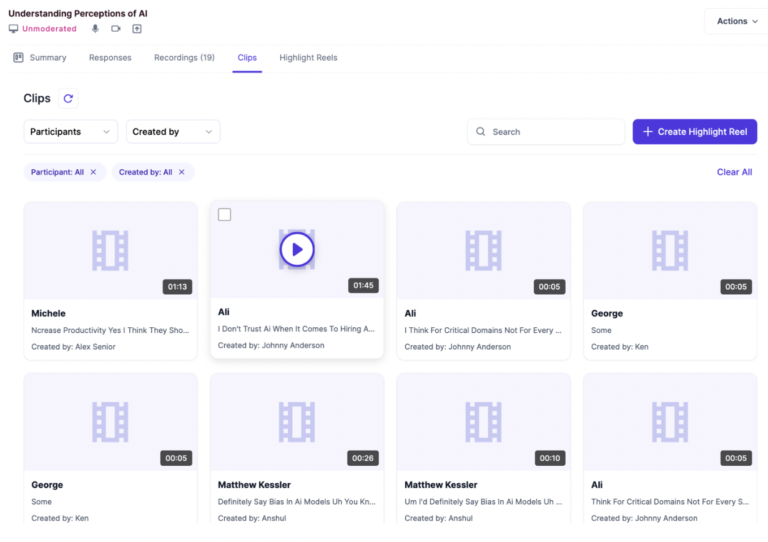Click the video camera icon in header
This screenshot has width=768, height=542.
click(116, 29)
